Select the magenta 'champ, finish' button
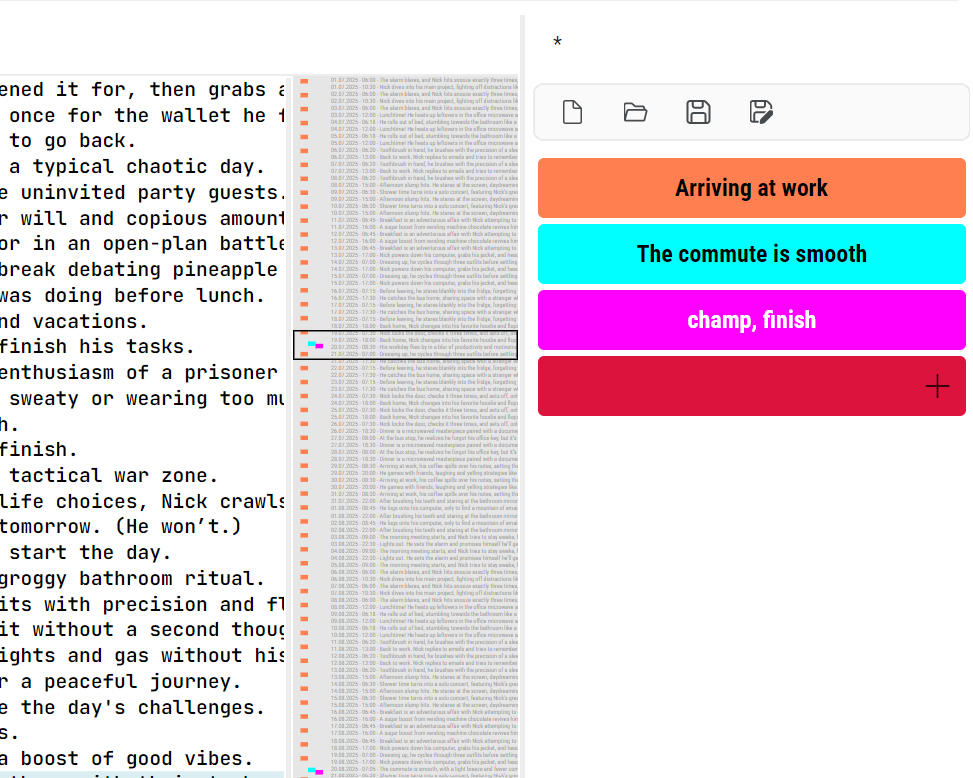 (x=751, y=319)
